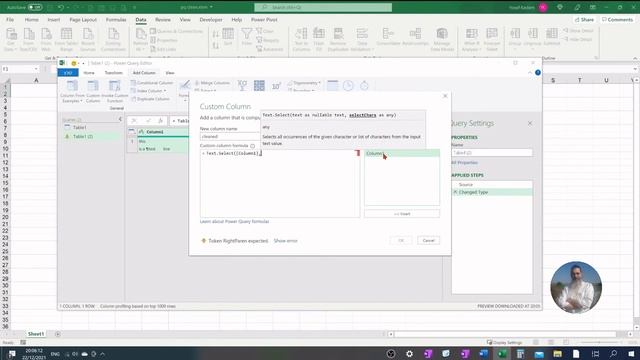Switch to Excel Formulas tab
Screen dimensions: 640x360
click(116, 20)
